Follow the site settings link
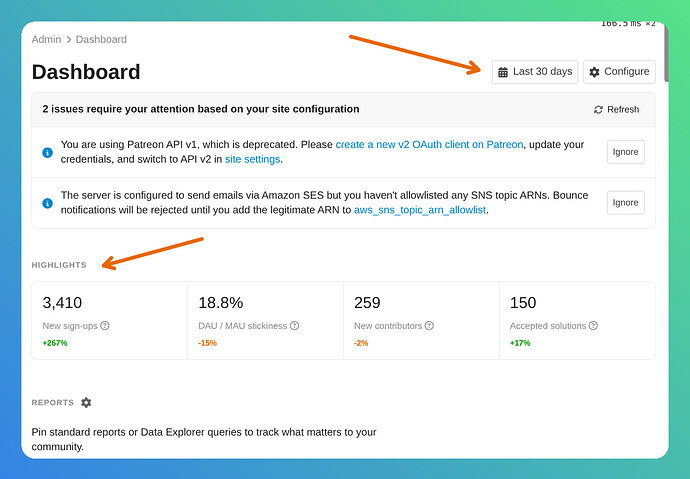Screen dimensions: 690x479 (x=252, y=159)
